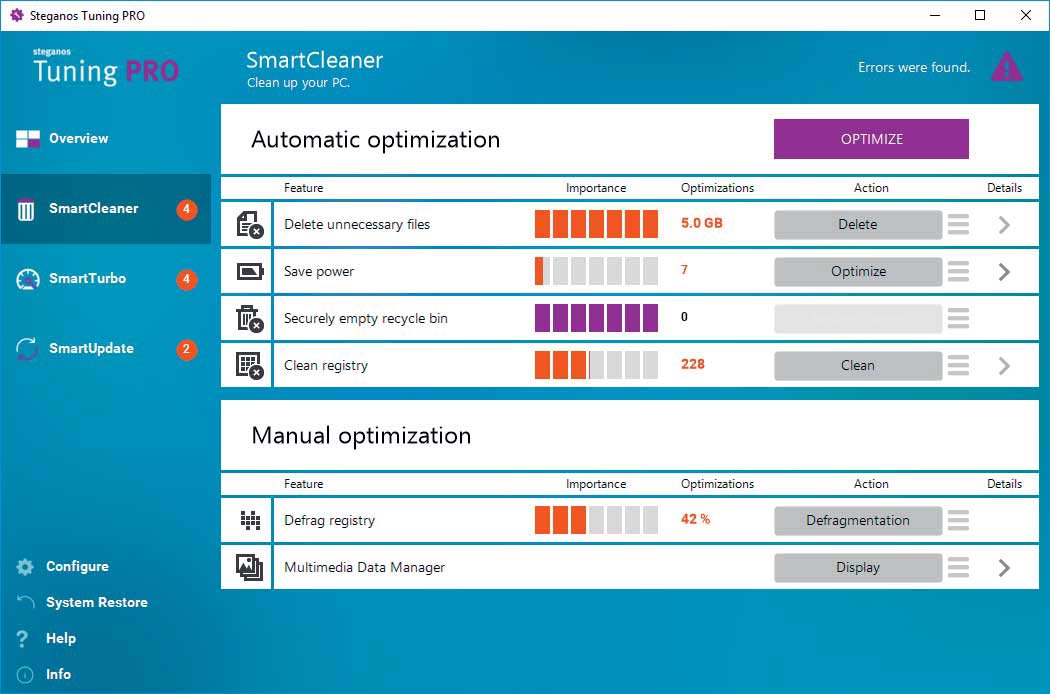The height and width of the screenshot is (694, 1050).
Task: Click the purple importance bar for recycle bin
Action: pyautogui.click(x=596, y=318)
